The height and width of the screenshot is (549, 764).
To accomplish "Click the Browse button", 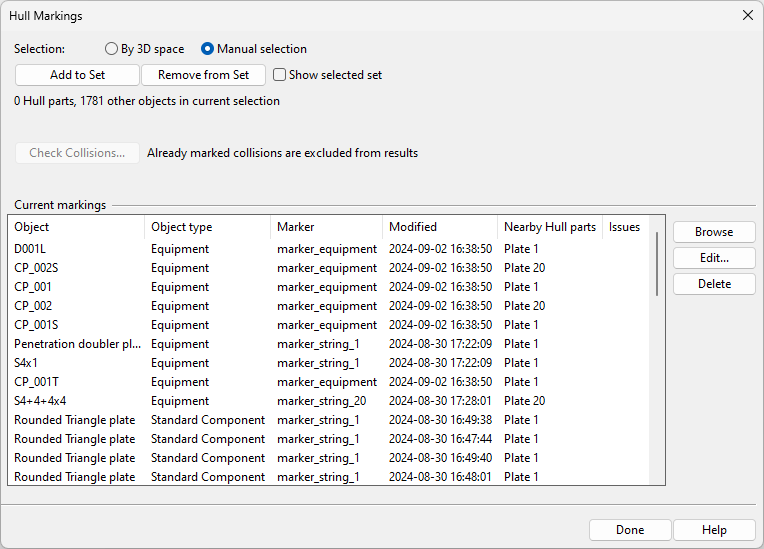I will [714, 232].
